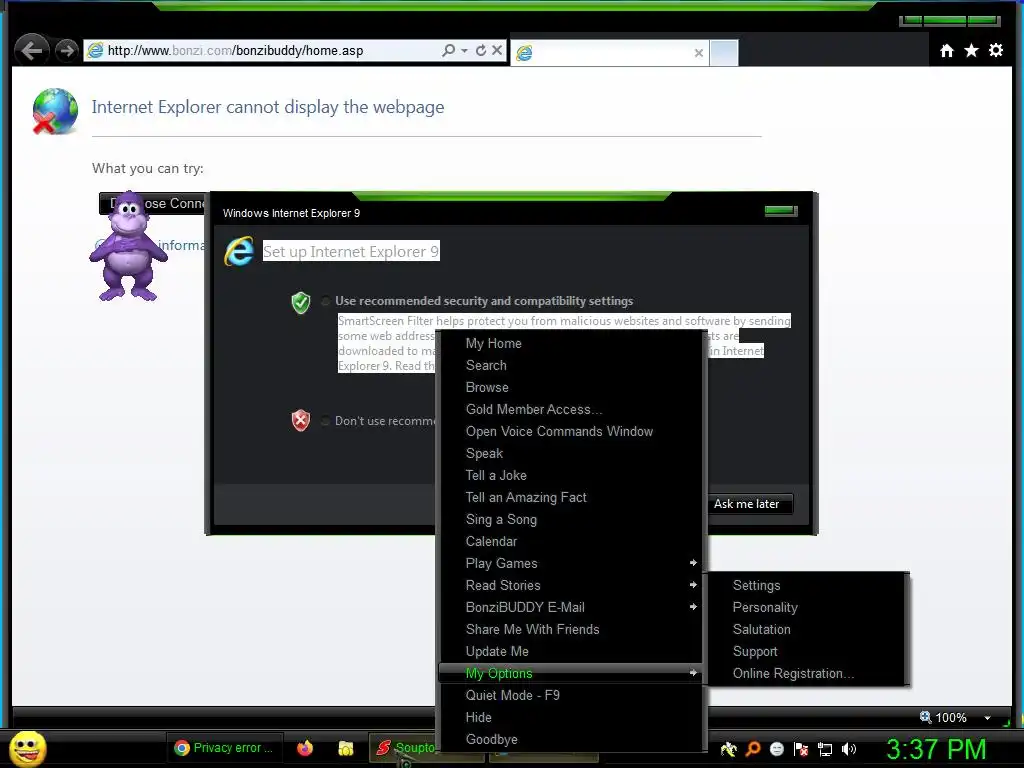Open Favorites star icon
This screenshot has width=1024, height=768.
coord(971,50)
